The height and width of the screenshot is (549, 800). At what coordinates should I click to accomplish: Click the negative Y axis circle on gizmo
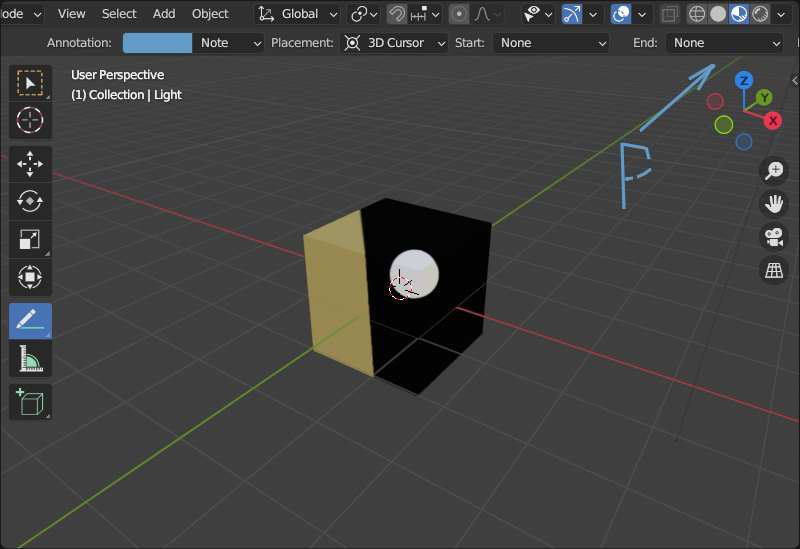click(723, 124)
